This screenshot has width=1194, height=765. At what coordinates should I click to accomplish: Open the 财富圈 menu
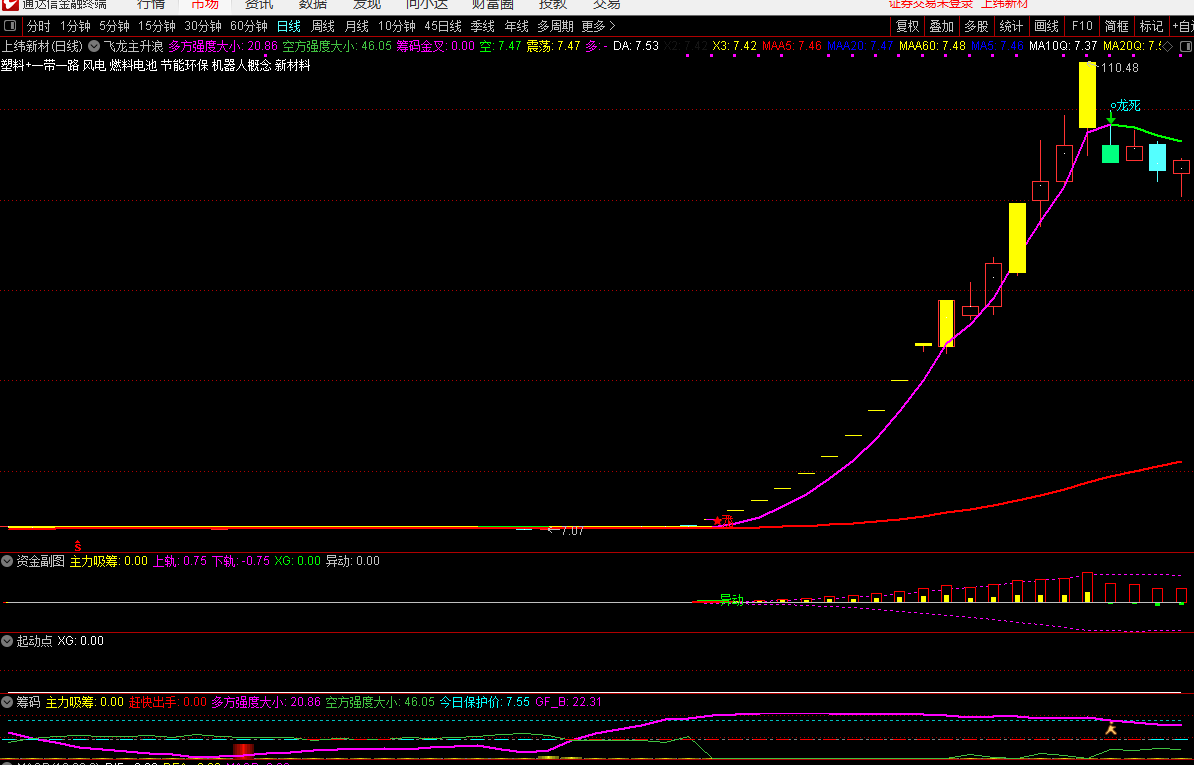pyautogui.click(x=493, y=5)
